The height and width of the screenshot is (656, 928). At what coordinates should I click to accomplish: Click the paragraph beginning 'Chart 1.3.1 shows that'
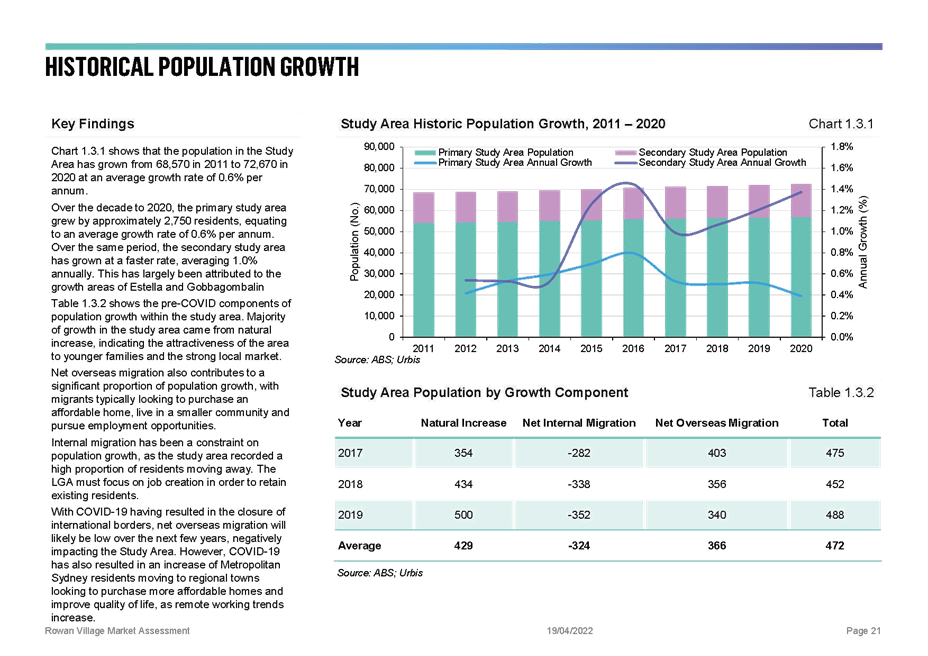point(172,171)
